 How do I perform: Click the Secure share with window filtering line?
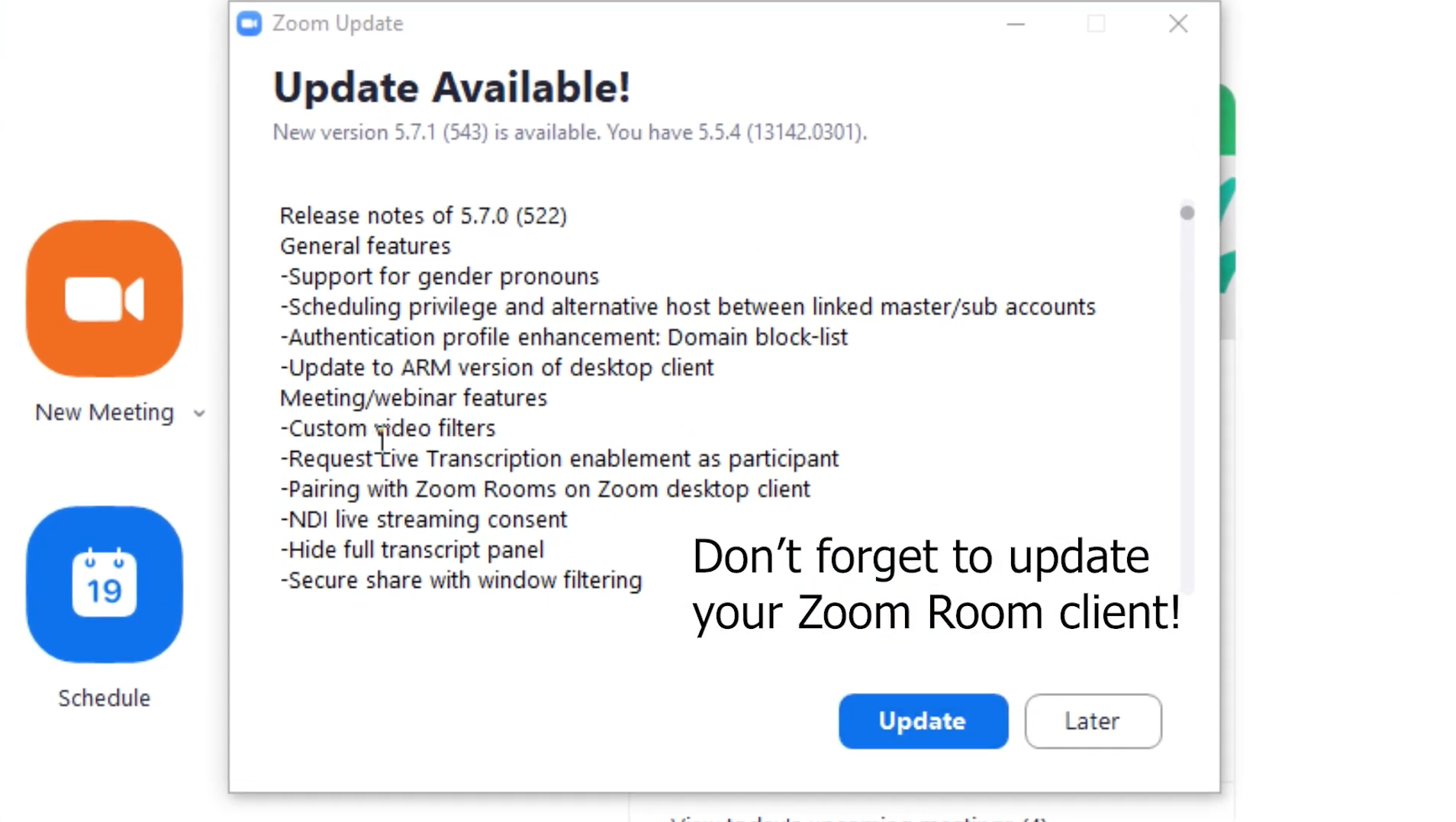point(461,580)
